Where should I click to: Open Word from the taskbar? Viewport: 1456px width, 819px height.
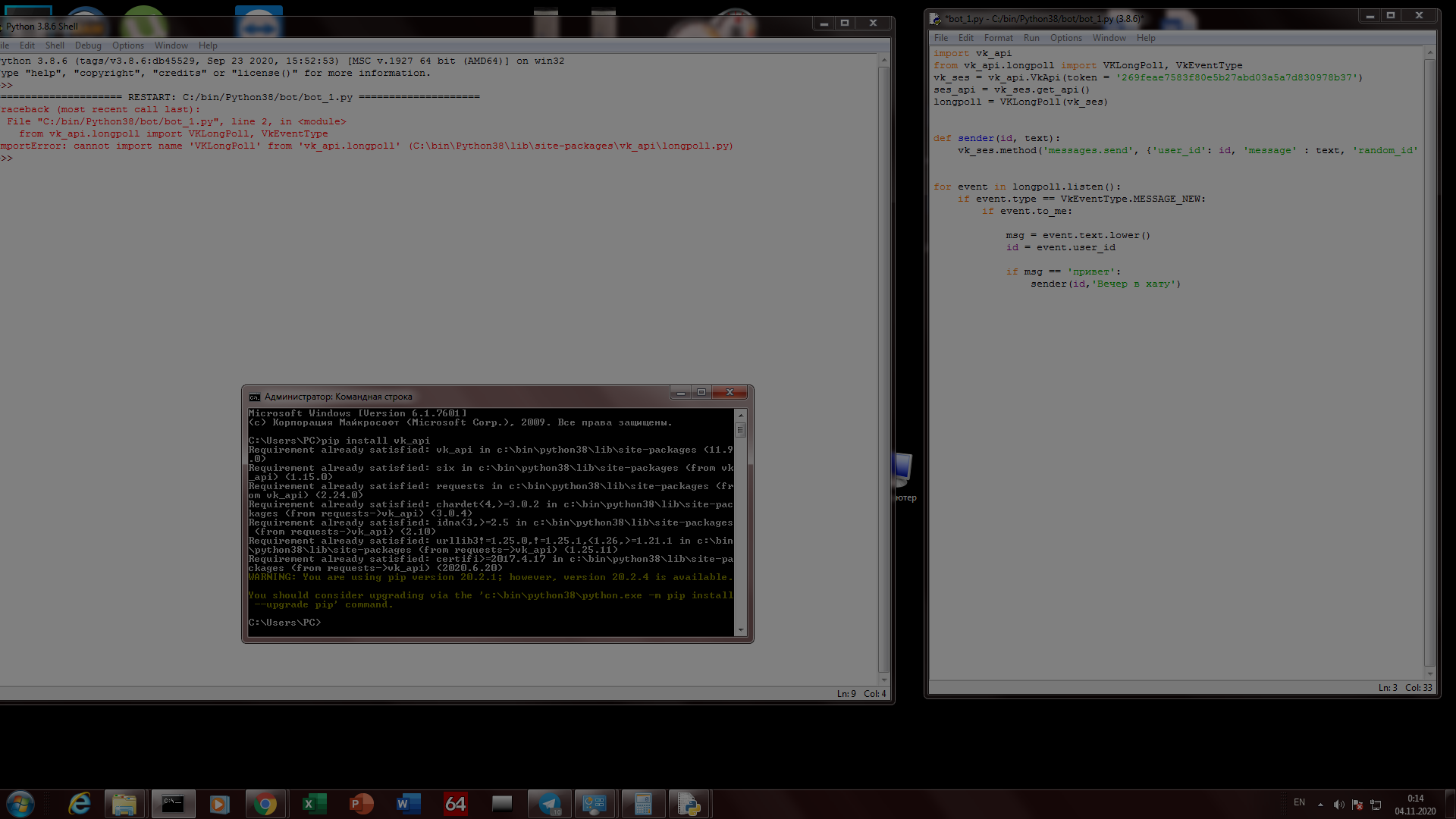pos(408,804)
